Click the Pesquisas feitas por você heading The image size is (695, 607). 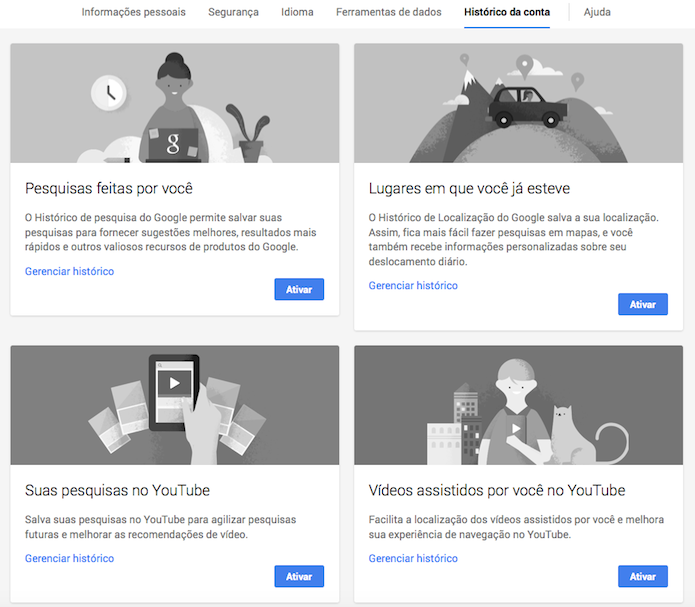(x=109, y=188)
